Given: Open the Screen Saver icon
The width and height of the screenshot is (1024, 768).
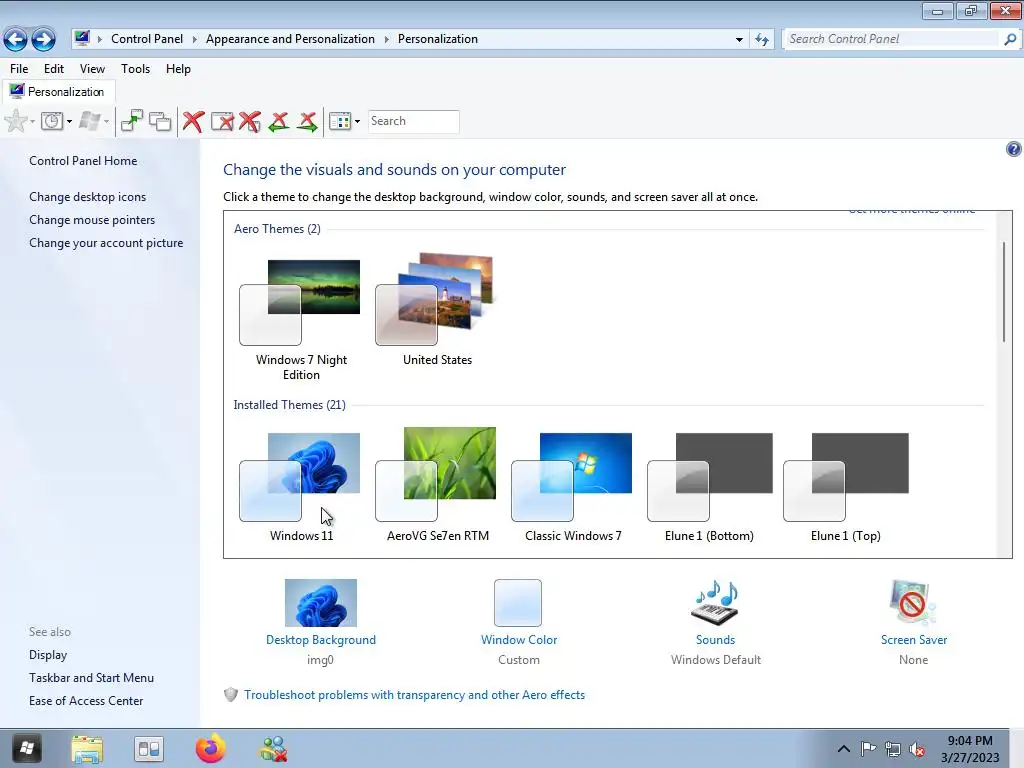Looking at the screenshot, I should click(x=912, y=603).
